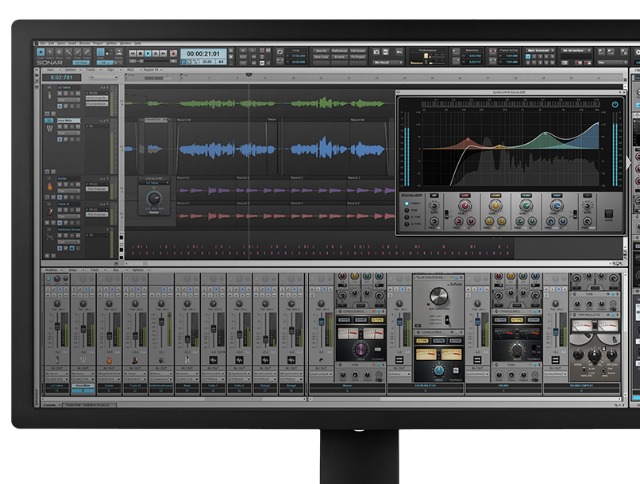640x484 pixels.
Task: Click the Snap to Grid button
Action: [x=100, y=53]
